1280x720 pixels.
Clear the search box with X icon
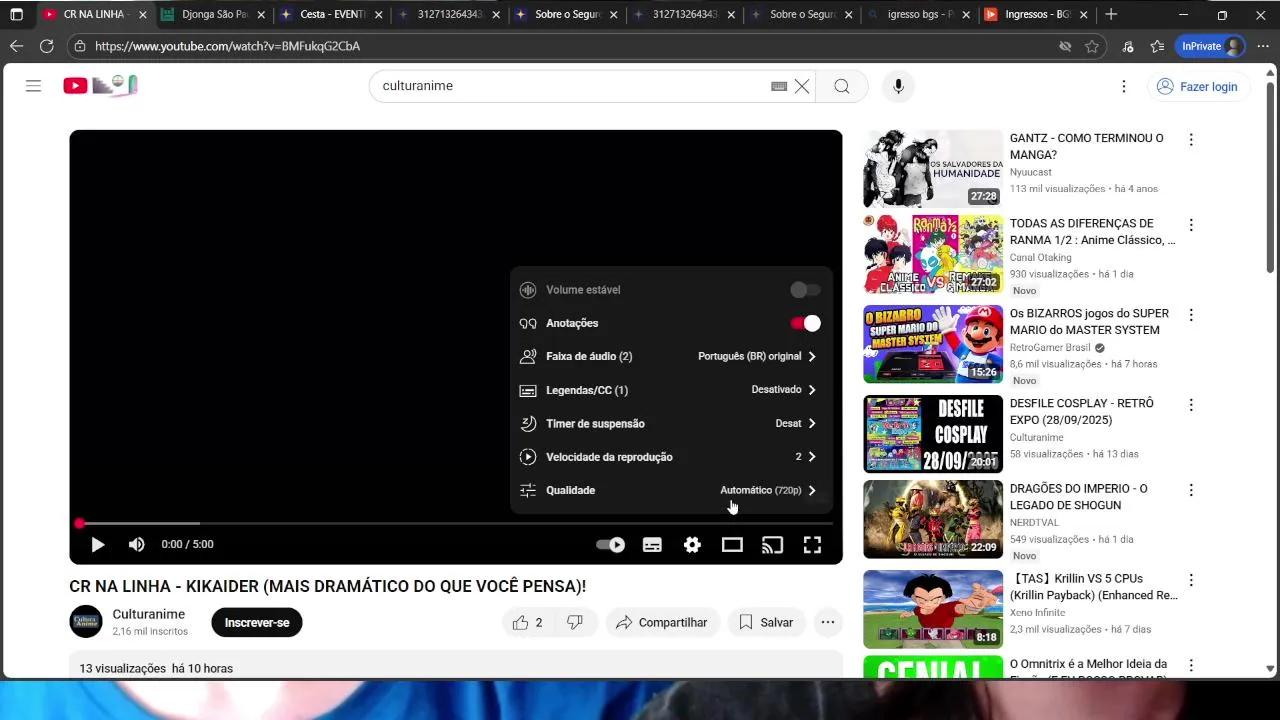click(x=802, y=86)
